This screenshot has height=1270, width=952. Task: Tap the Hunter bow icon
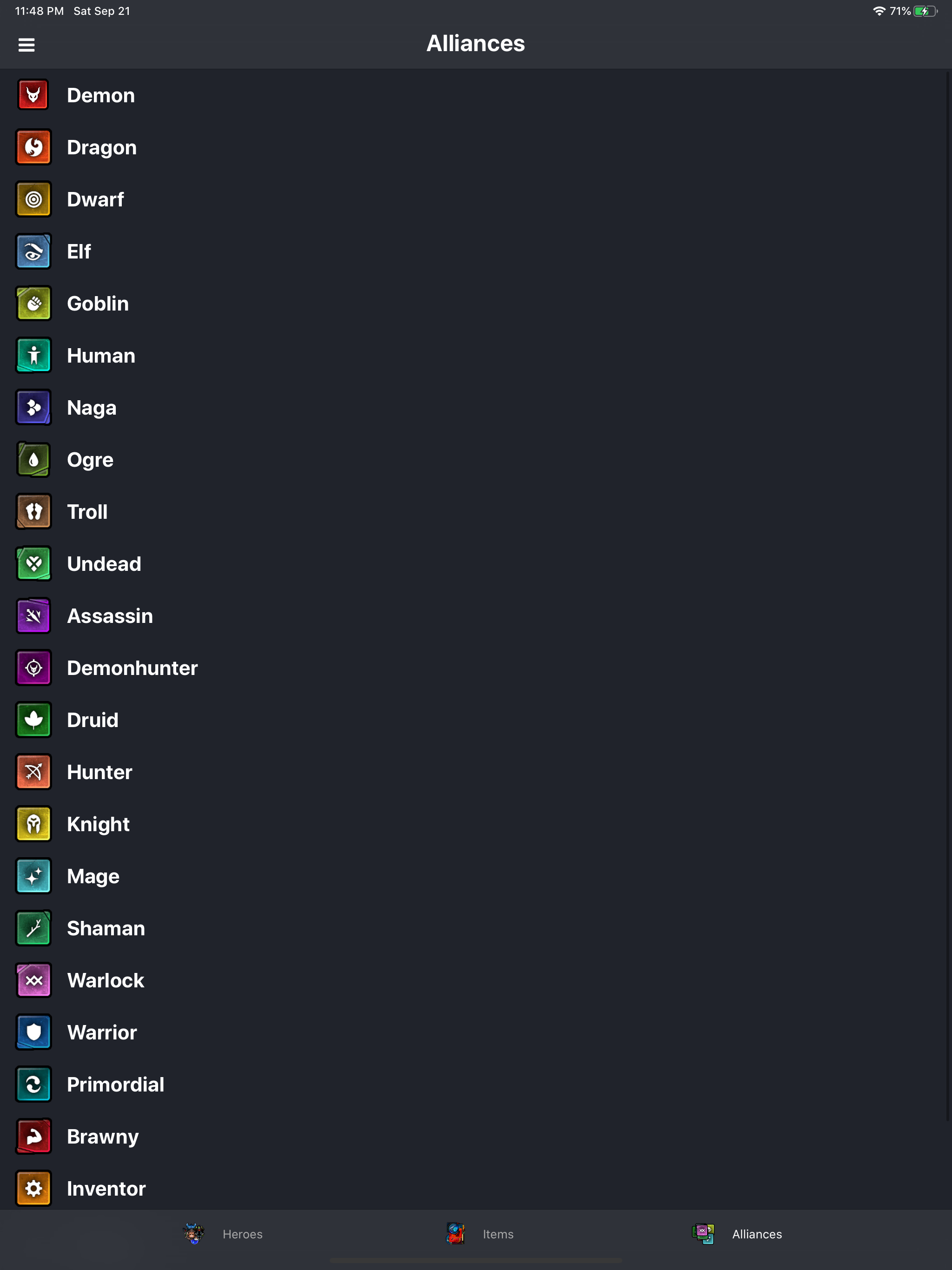(33, 772)
